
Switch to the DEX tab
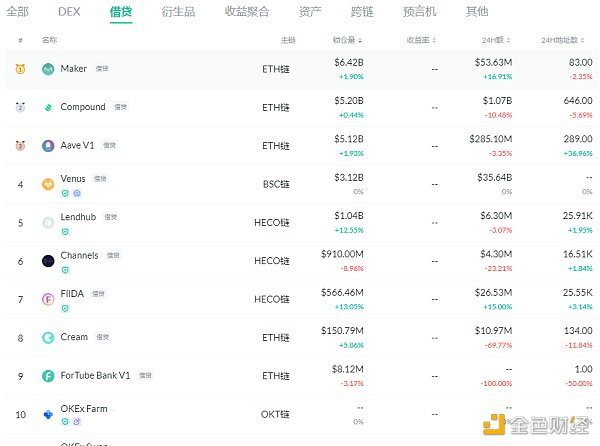[69, 12]
